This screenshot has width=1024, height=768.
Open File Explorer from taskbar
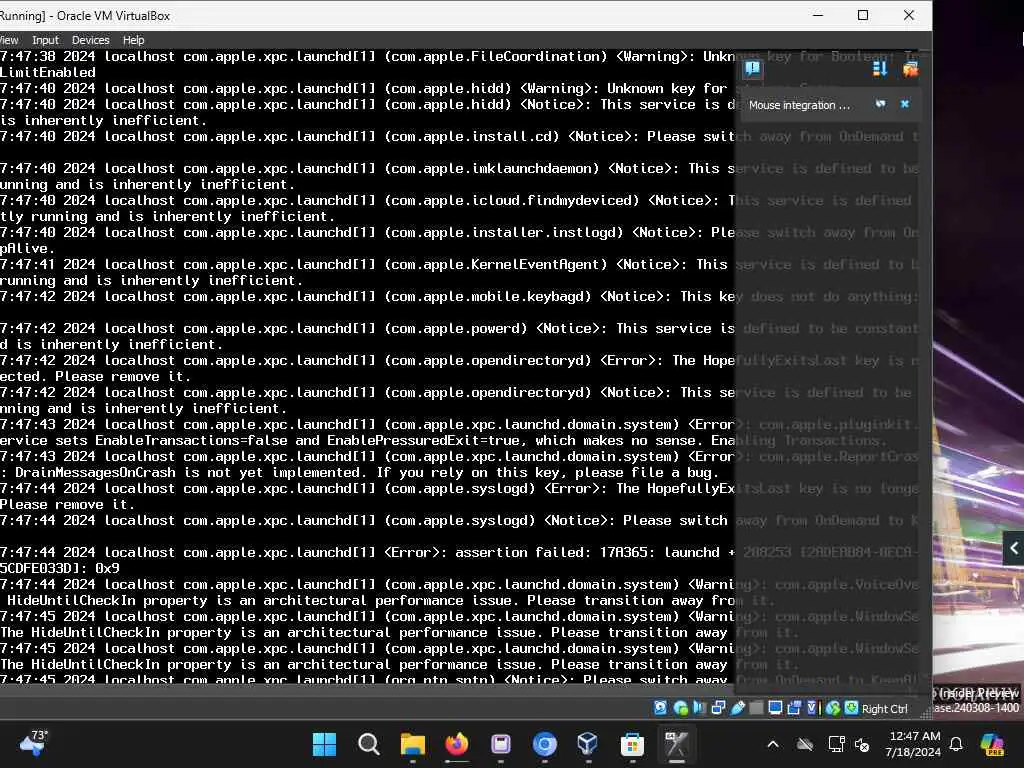(x=413, y=744)
